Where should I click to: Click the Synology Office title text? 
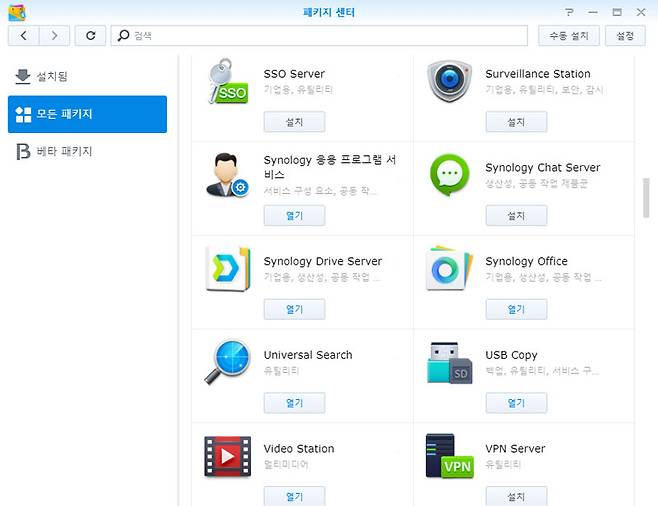point(526,261)
